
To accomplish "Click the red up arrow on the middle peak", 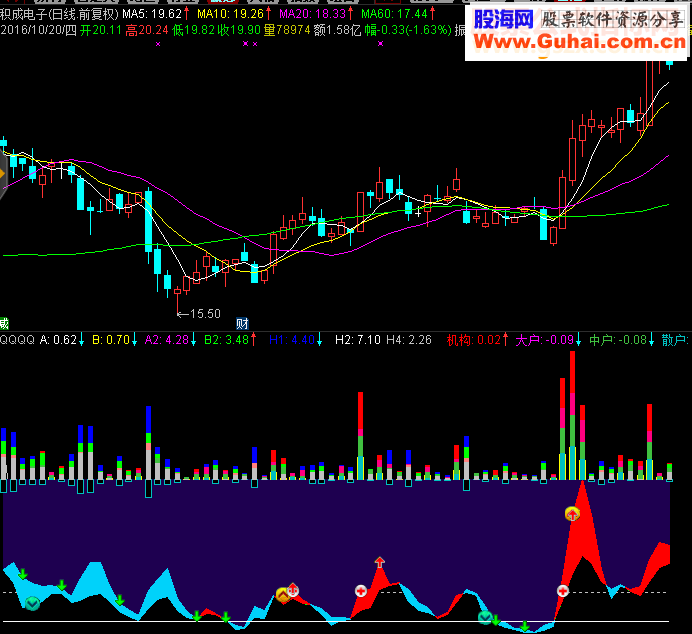I will [380, 562].
